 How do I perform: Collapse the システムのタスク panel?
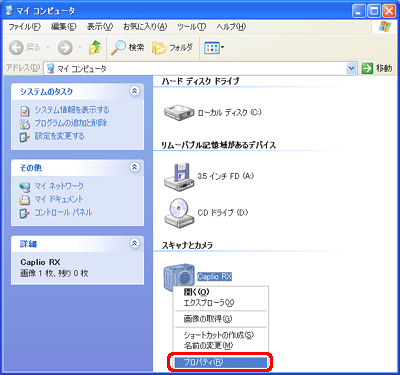[135, 91]
